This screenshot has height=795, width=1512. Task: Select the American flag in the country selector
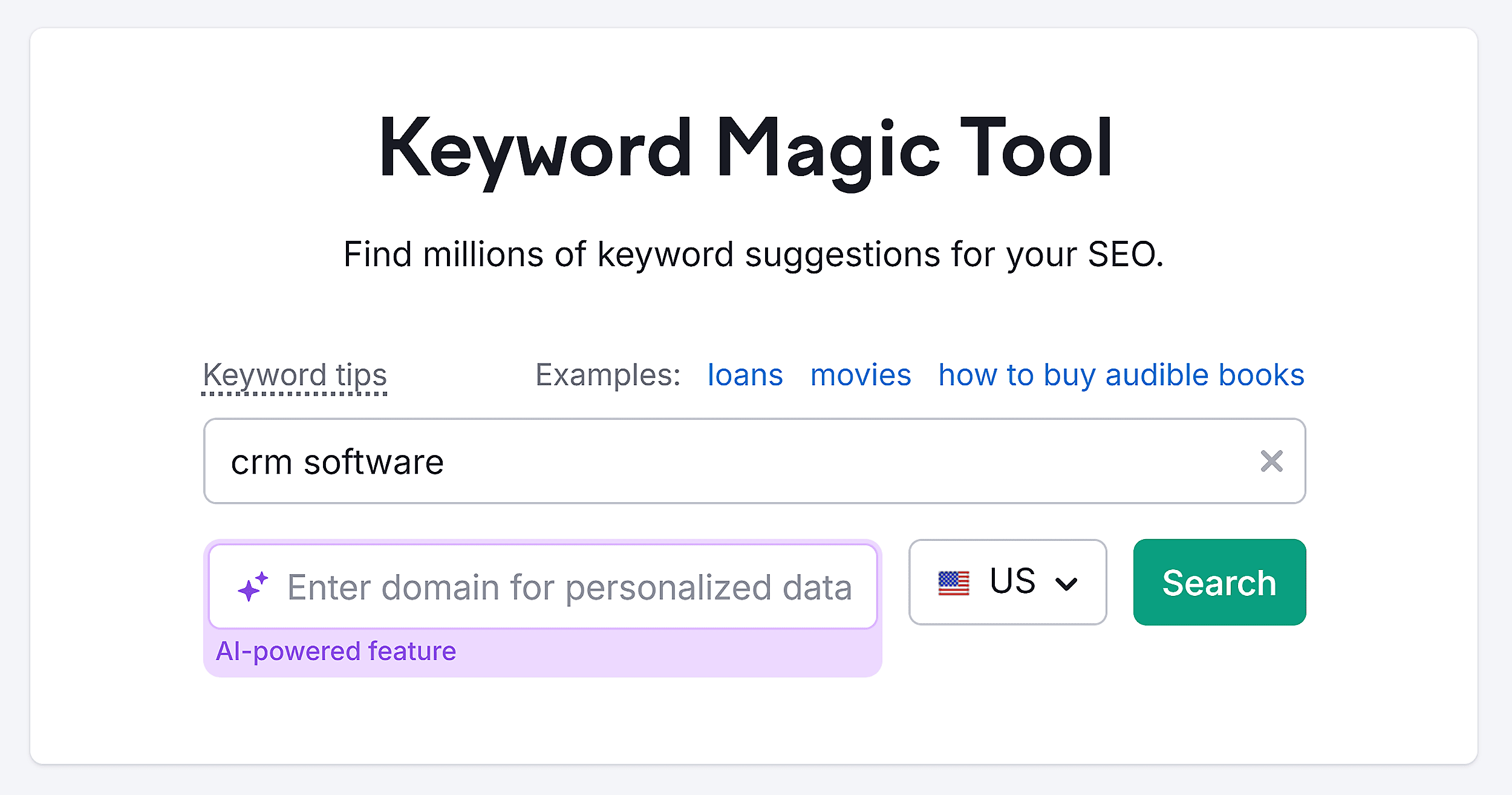point(954,581)
